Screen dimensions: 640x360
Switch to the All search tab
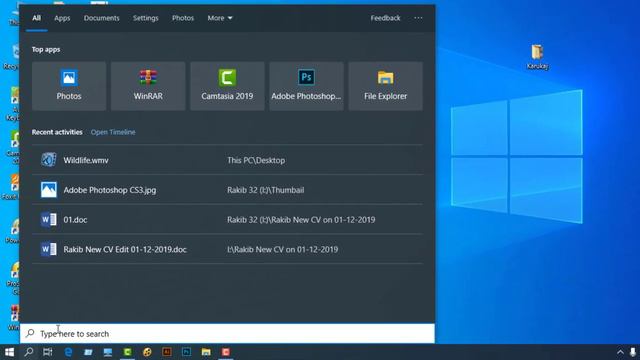(36, 18)
